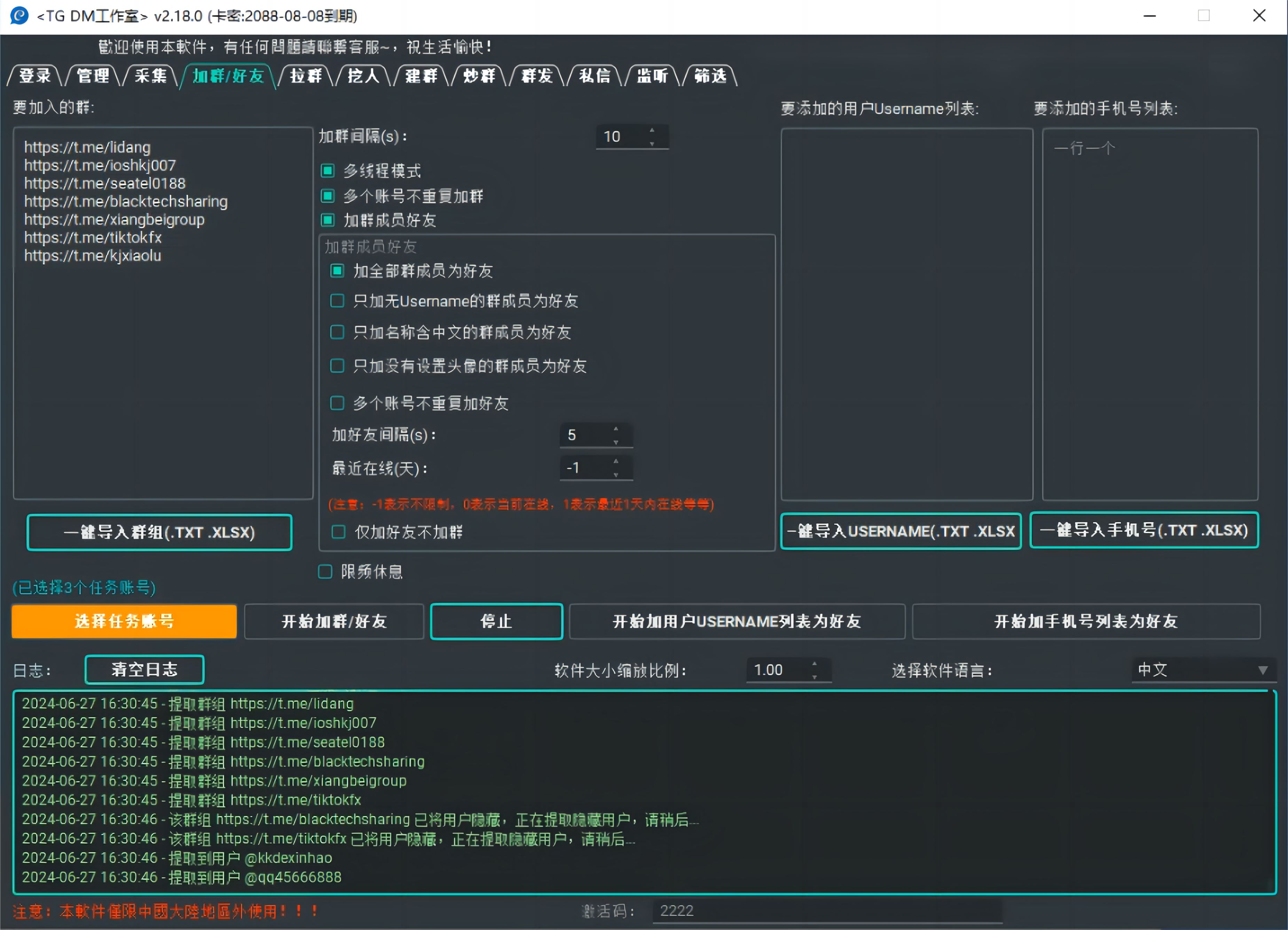Click the Username list text area
This screenshot has width=1288, height=930.
coord(907,314)
